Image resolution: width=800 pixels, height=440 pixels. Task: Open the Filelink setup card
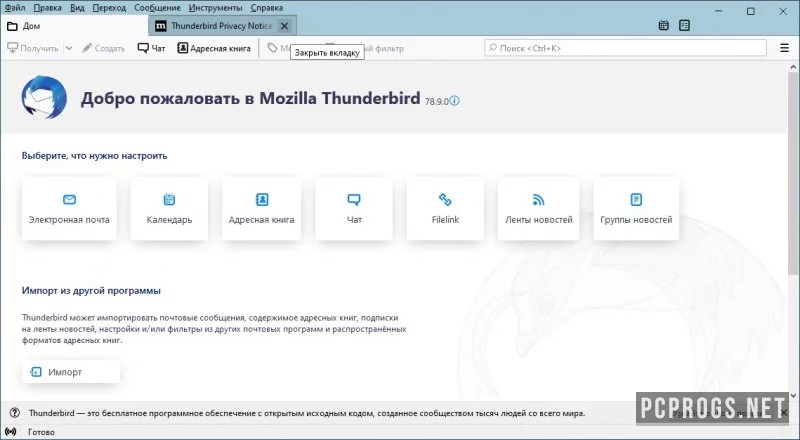coord(445,208)
